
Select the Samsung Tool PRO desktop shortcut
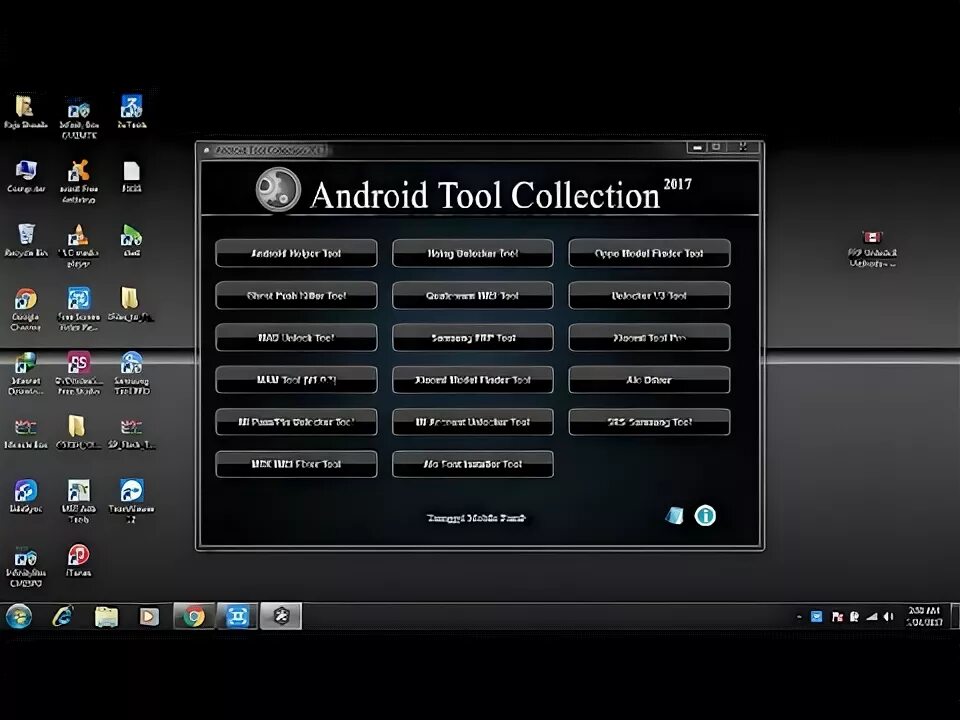click(131, 373)
